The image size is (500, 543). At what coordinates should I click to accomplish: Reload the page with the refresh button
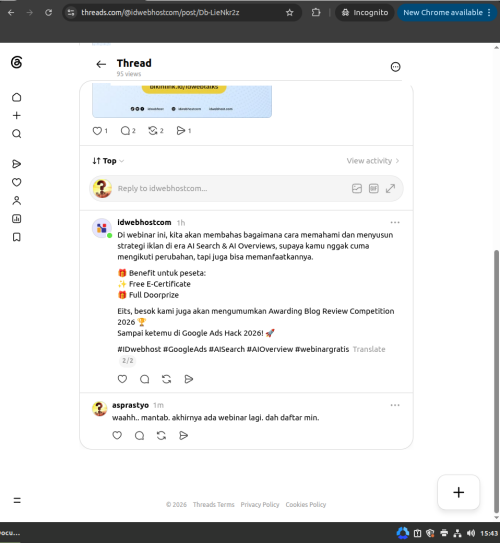(48, 12)
